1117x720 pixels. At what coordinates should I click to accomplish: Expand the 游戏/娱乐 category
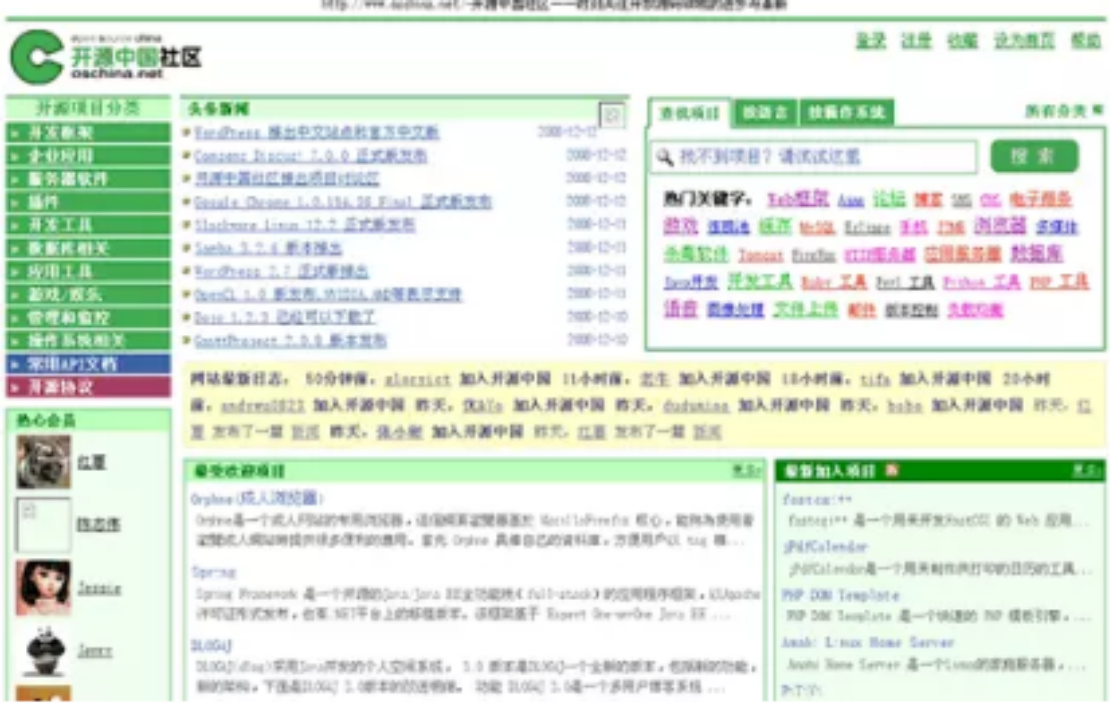(x=88, y=294)
